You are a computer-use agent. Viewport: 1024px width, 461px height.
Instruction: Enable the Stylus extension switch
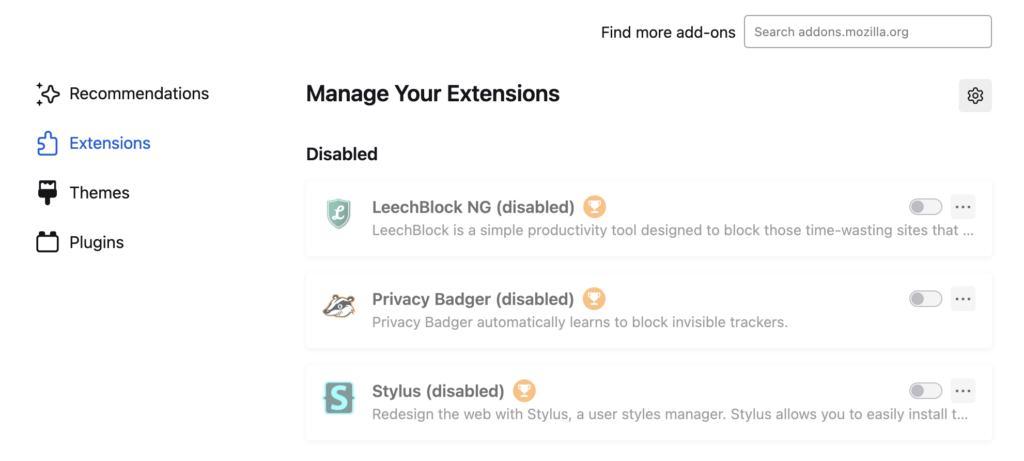[x=925, y=391]
